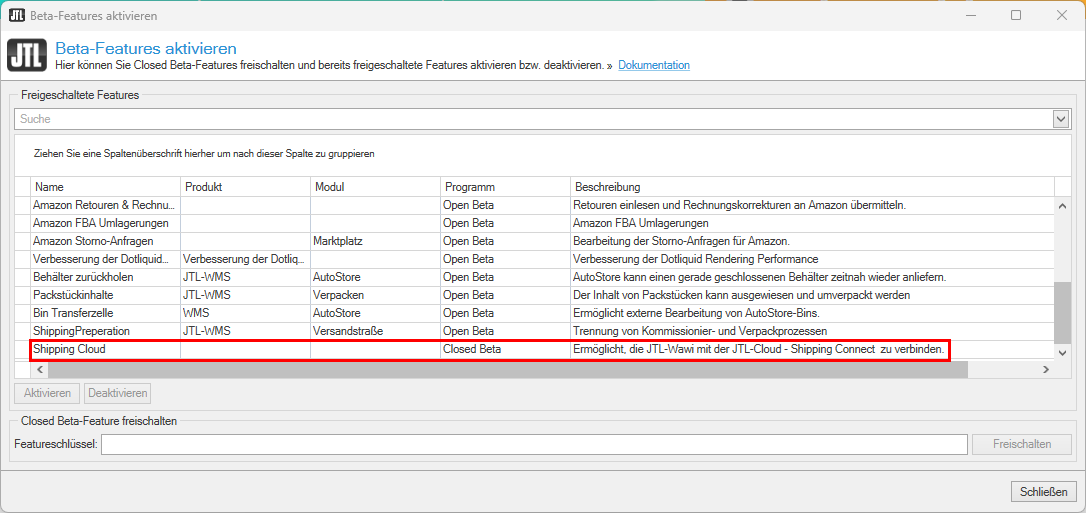Click the Deaktivieren button

pyautogui.click(x=118, y=393)
